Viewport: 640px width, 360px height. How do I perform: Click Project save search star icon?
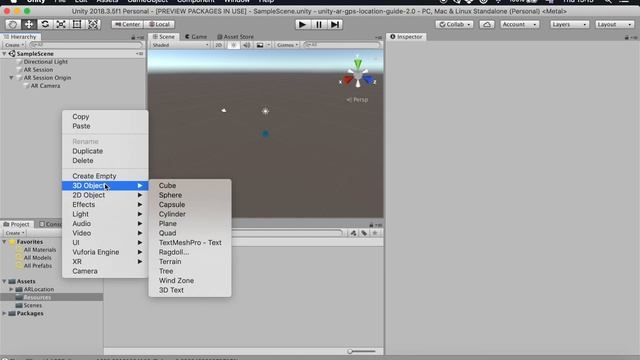375,233
